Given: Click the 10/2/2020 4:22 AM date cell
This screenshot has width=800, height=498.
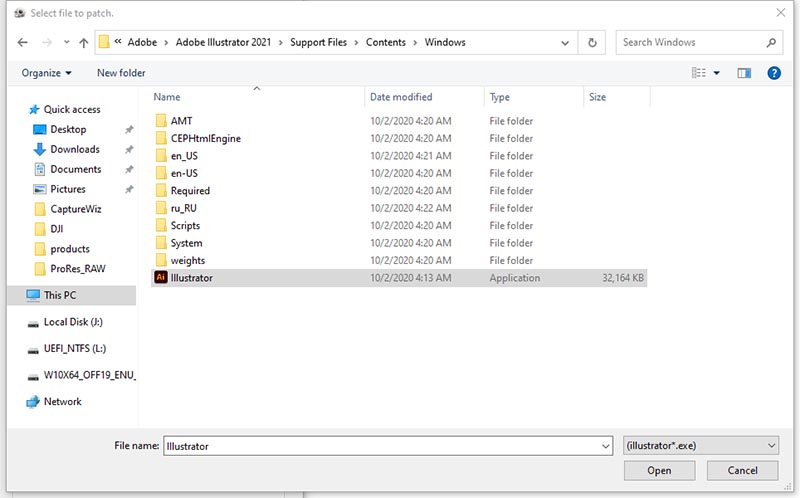Looking at the screenshot, I should tap(411, 208).
